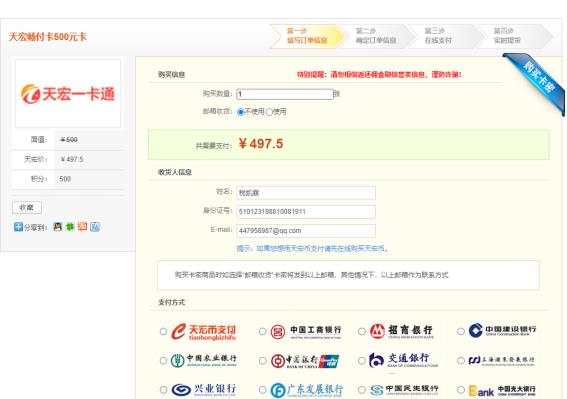Viewport: 567px width, 399px height.
Task: Click the 中国农业银行 logo
Action: coord(204,360)
